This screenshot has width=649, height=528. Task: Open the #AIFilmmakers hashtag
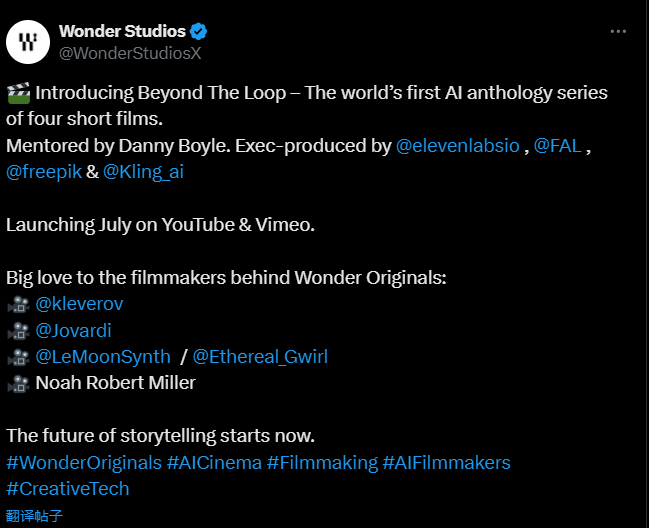447,463
